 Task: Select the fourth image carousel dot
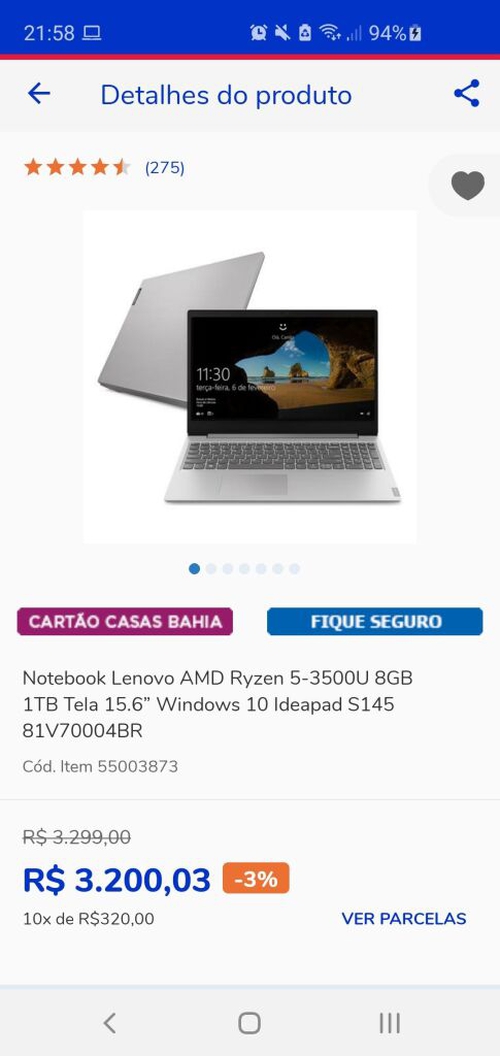click(245, 569)
